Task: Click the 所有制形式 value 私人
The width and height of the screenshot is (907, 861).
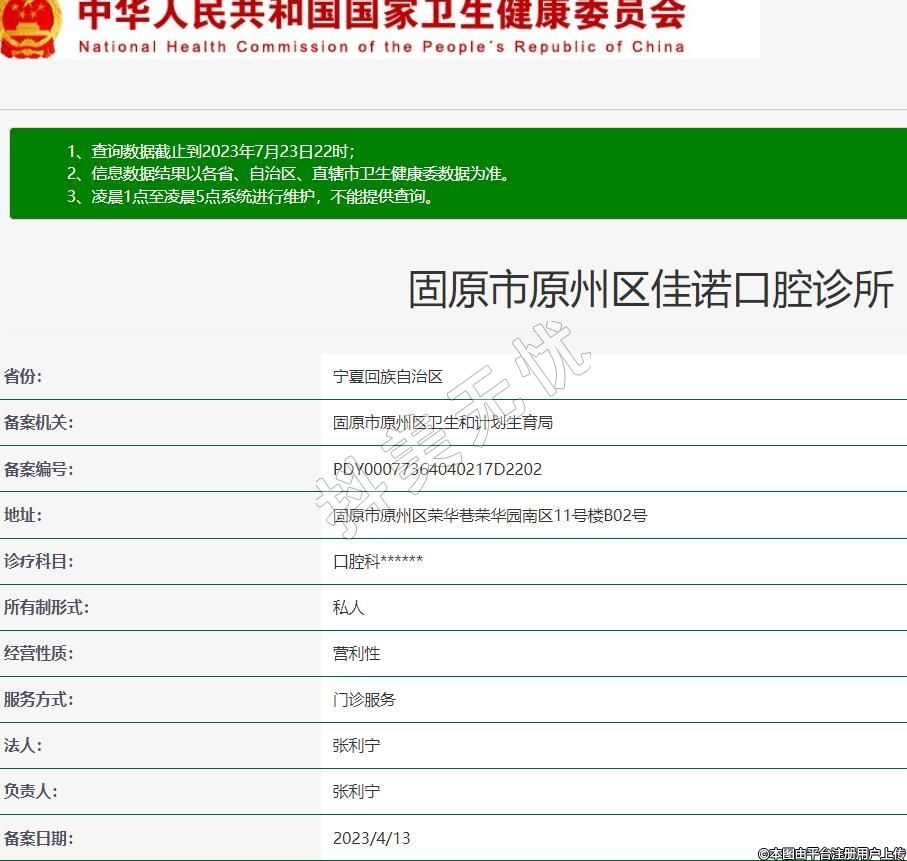Action: point(348,608)
